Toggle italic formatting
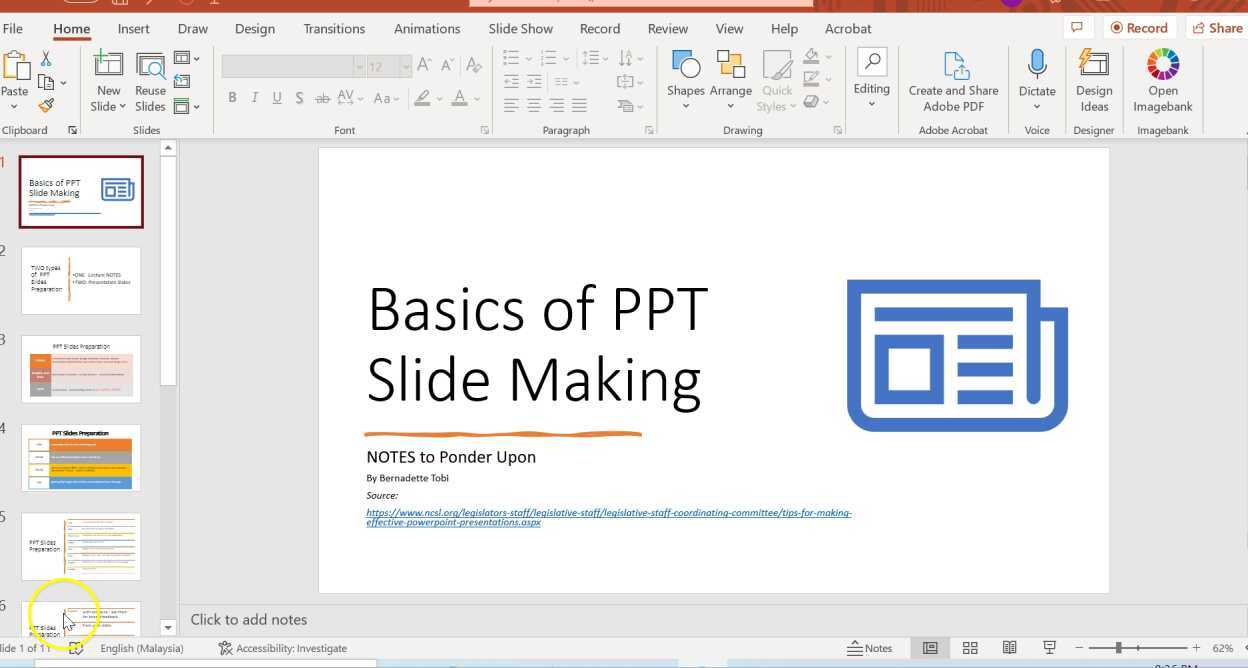The width and height of the screenshot is (1248, 668). point(254,97)
